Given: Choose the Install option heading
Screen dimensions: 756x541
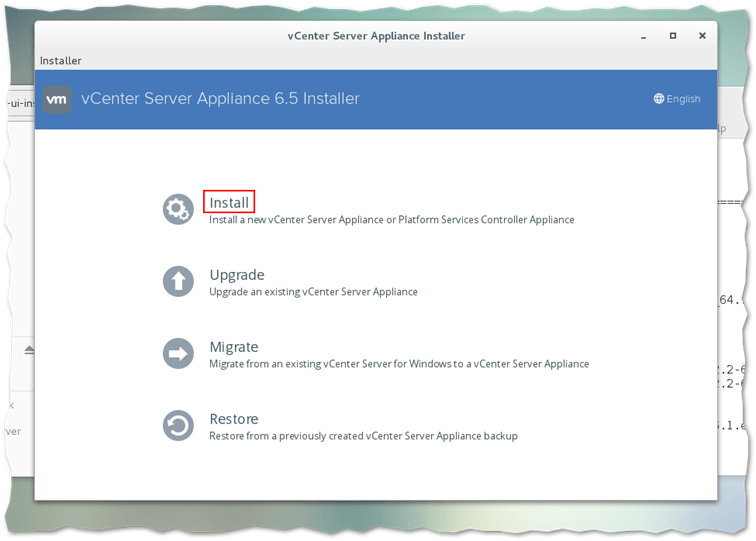Looking at the screenshot, I should 229,203.
